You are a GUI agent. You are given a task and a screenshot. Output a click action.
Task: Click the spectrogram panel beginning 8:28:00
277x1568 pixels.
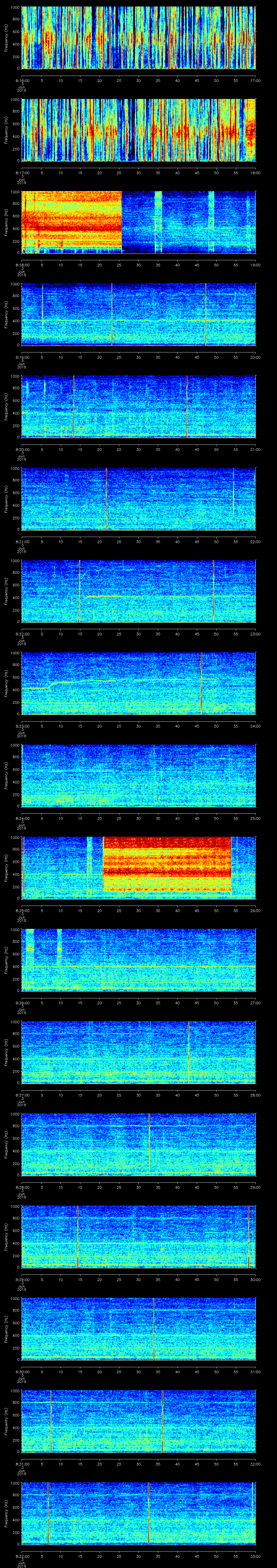[139, 1144]
